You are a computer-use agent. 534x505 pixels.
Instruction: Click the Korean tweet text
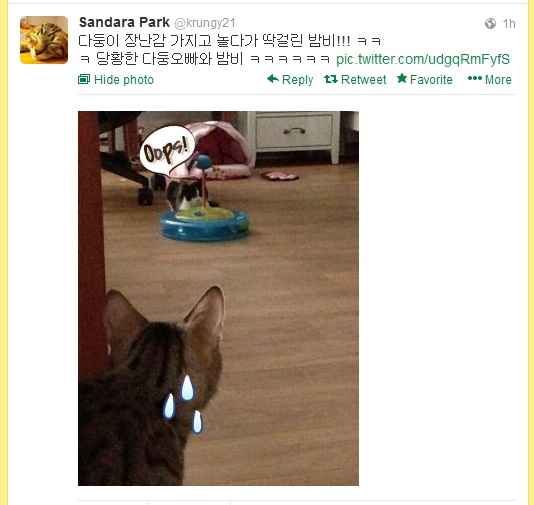pyautogui.click(x=229, y=50)
